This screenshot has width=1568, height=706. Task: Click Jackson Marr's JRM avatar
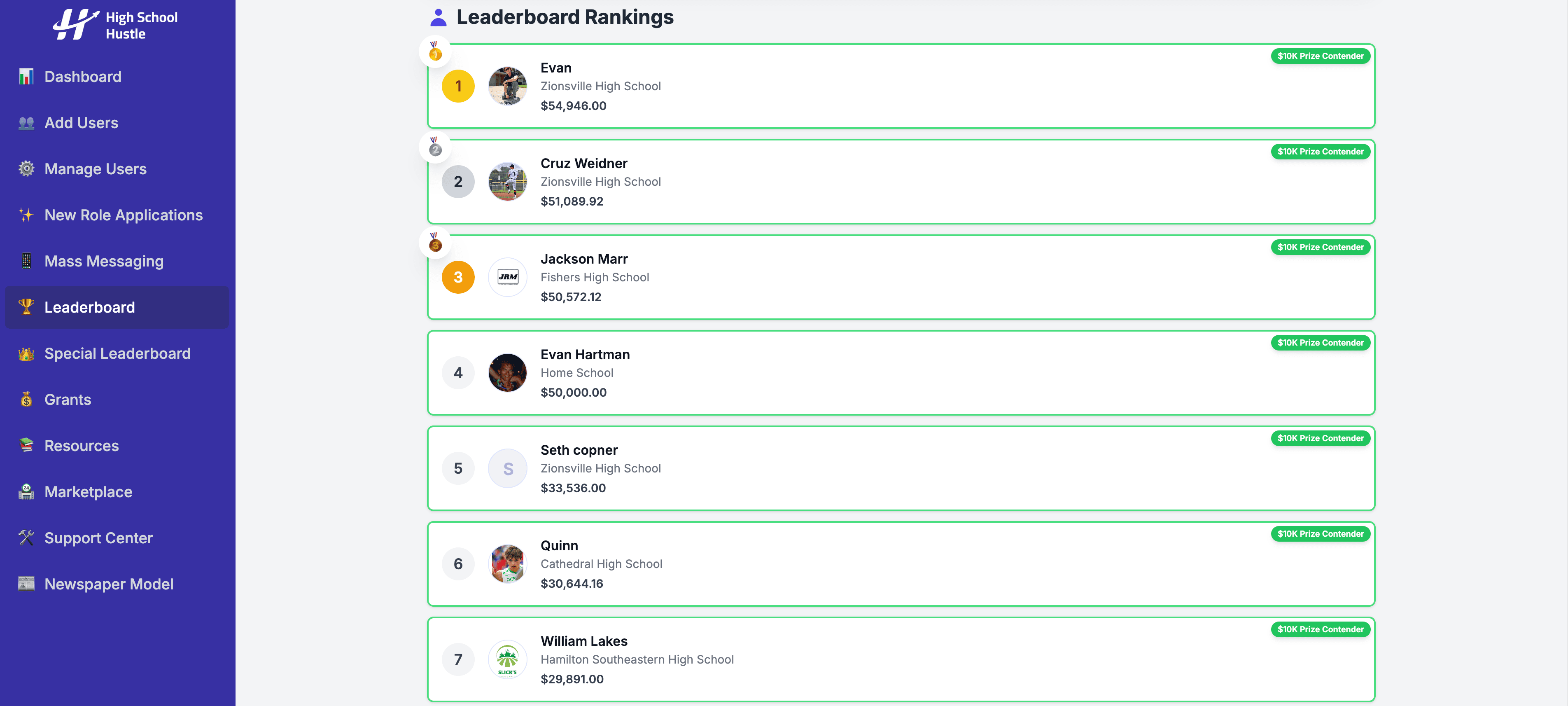[507, 277]
